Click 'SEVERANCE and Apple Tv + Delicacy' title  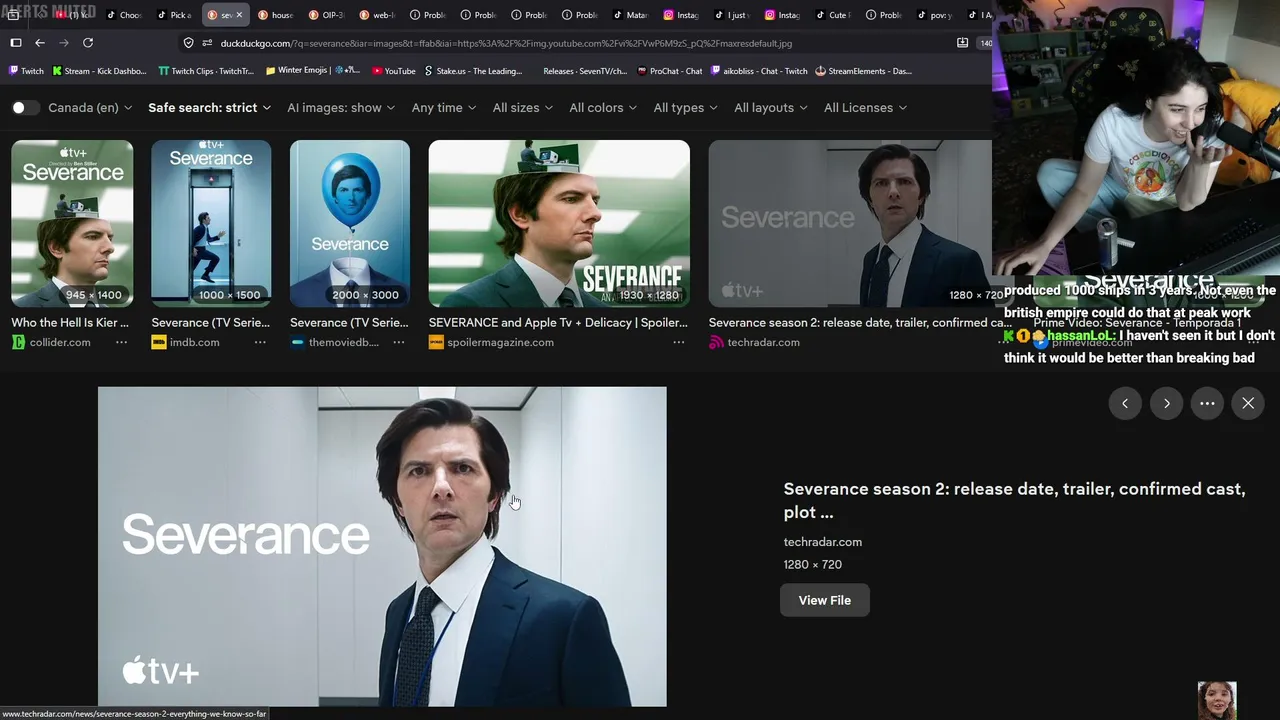pyautogui.click(x=558, y=323)
